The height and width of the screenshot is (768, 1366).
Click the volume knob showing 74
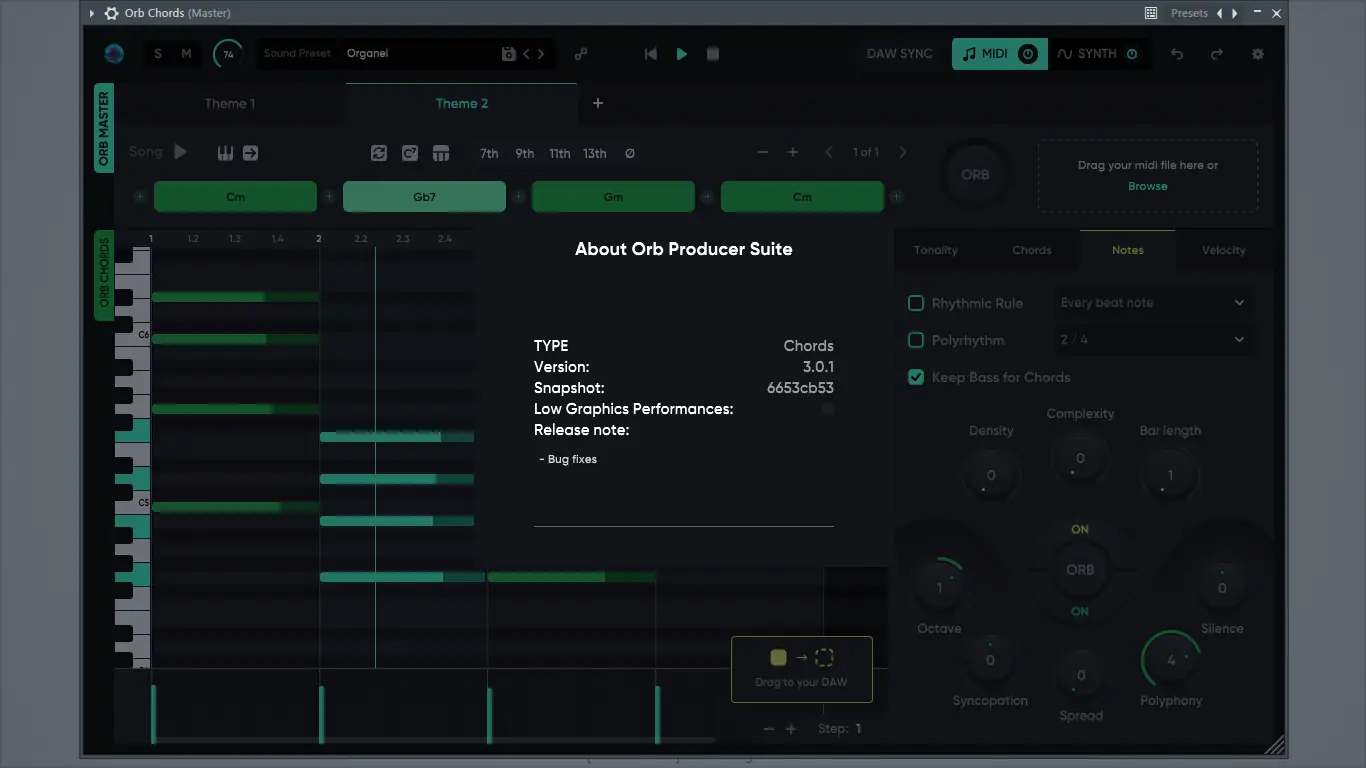coord(228,54)
